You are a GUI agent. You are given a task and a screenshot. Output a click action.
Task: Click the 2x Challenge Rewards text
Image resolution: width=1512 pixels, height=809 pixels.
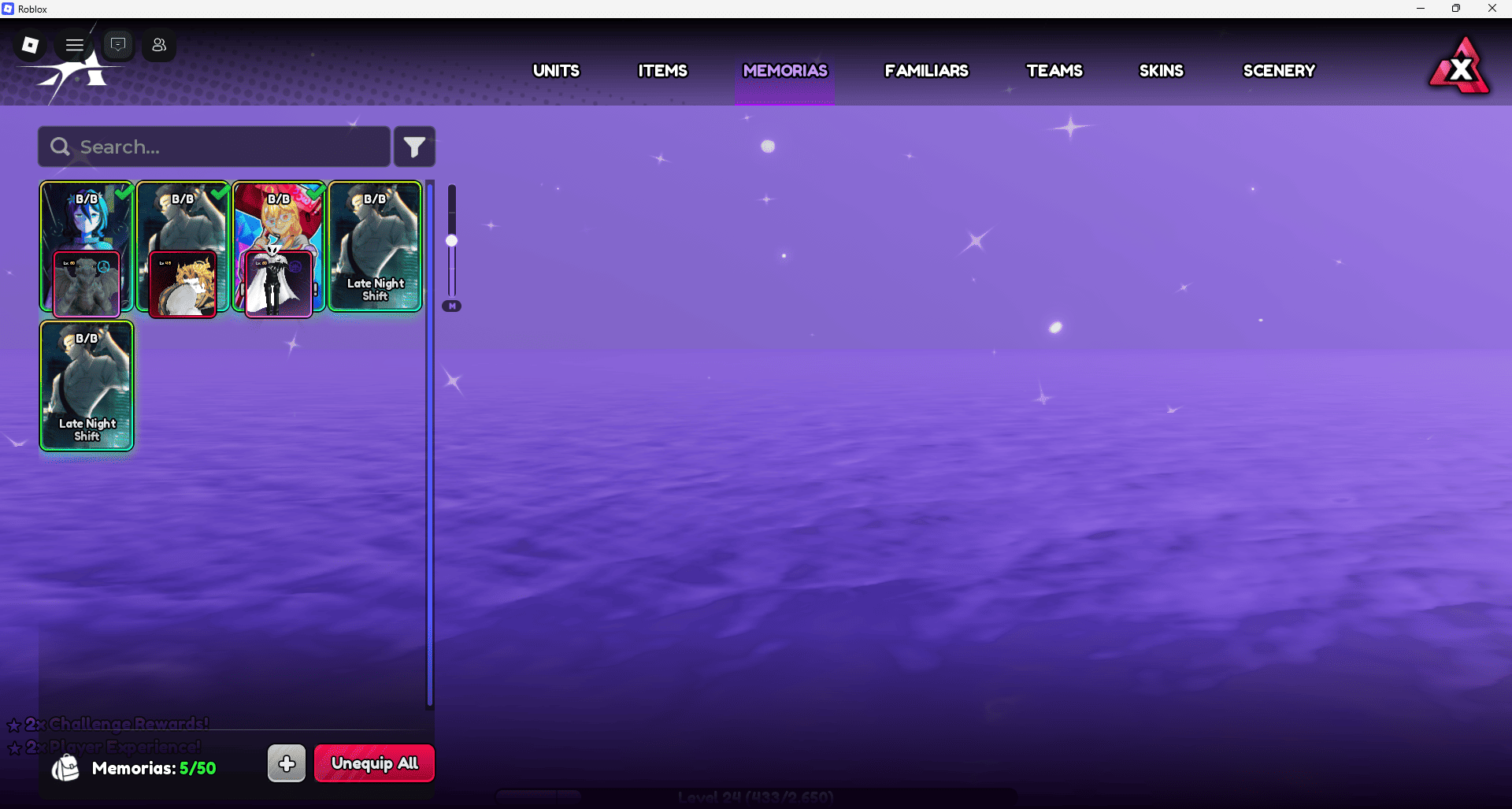click(117, 724)
